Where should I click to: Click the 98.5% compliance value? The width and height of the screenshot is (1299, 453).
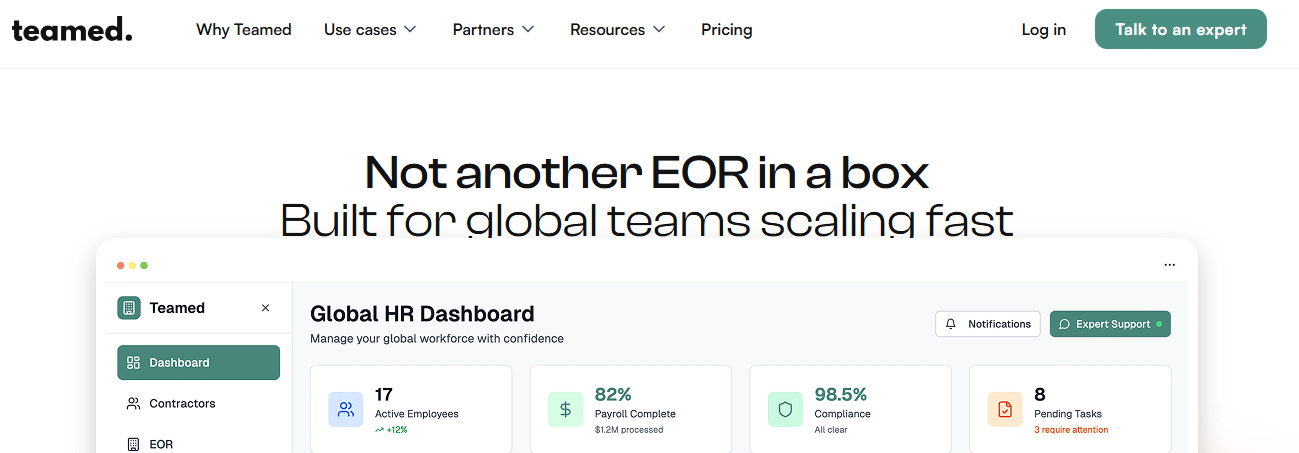pos(841,394)
